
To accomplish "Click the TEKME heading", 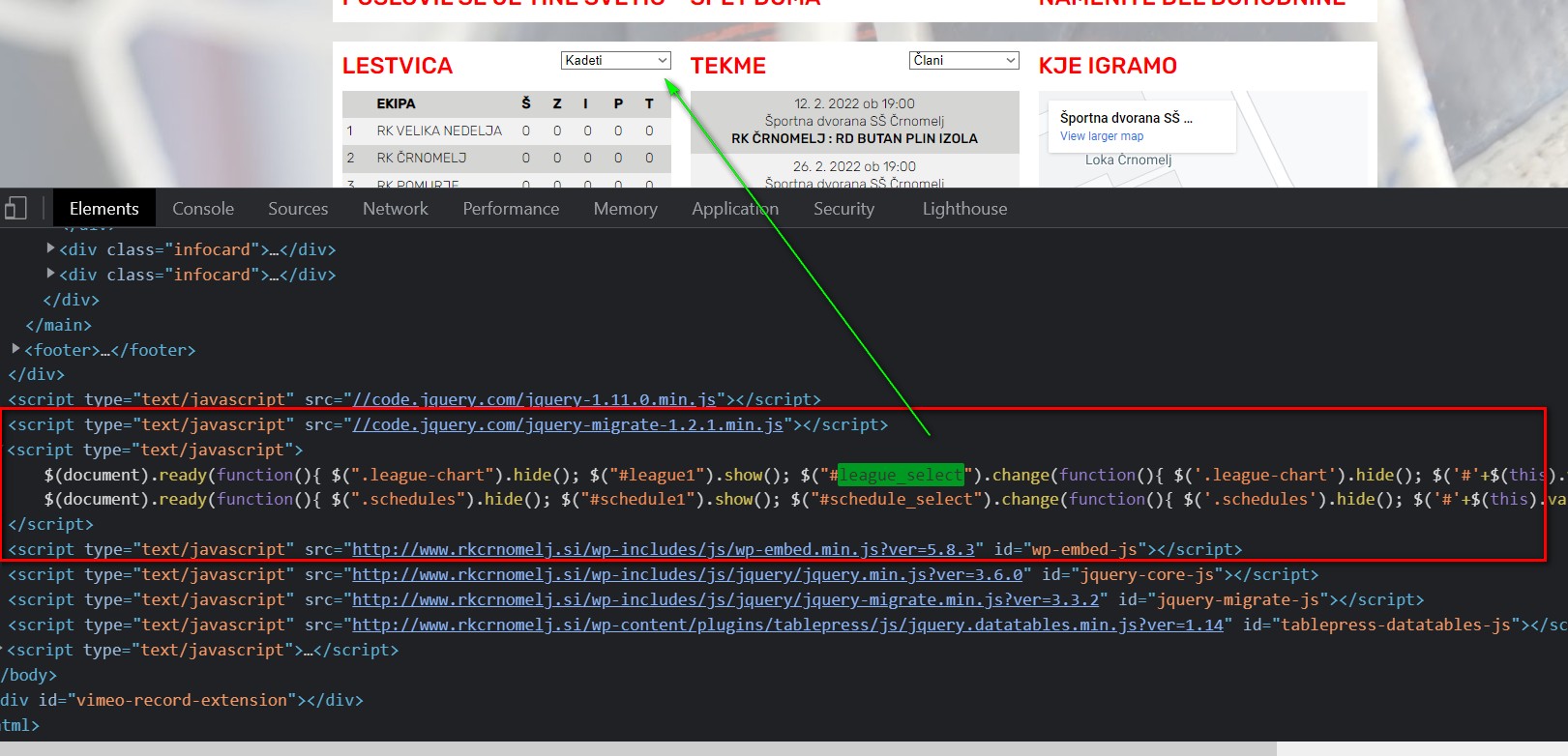I will pyautogui.click(x=728, y=66).
